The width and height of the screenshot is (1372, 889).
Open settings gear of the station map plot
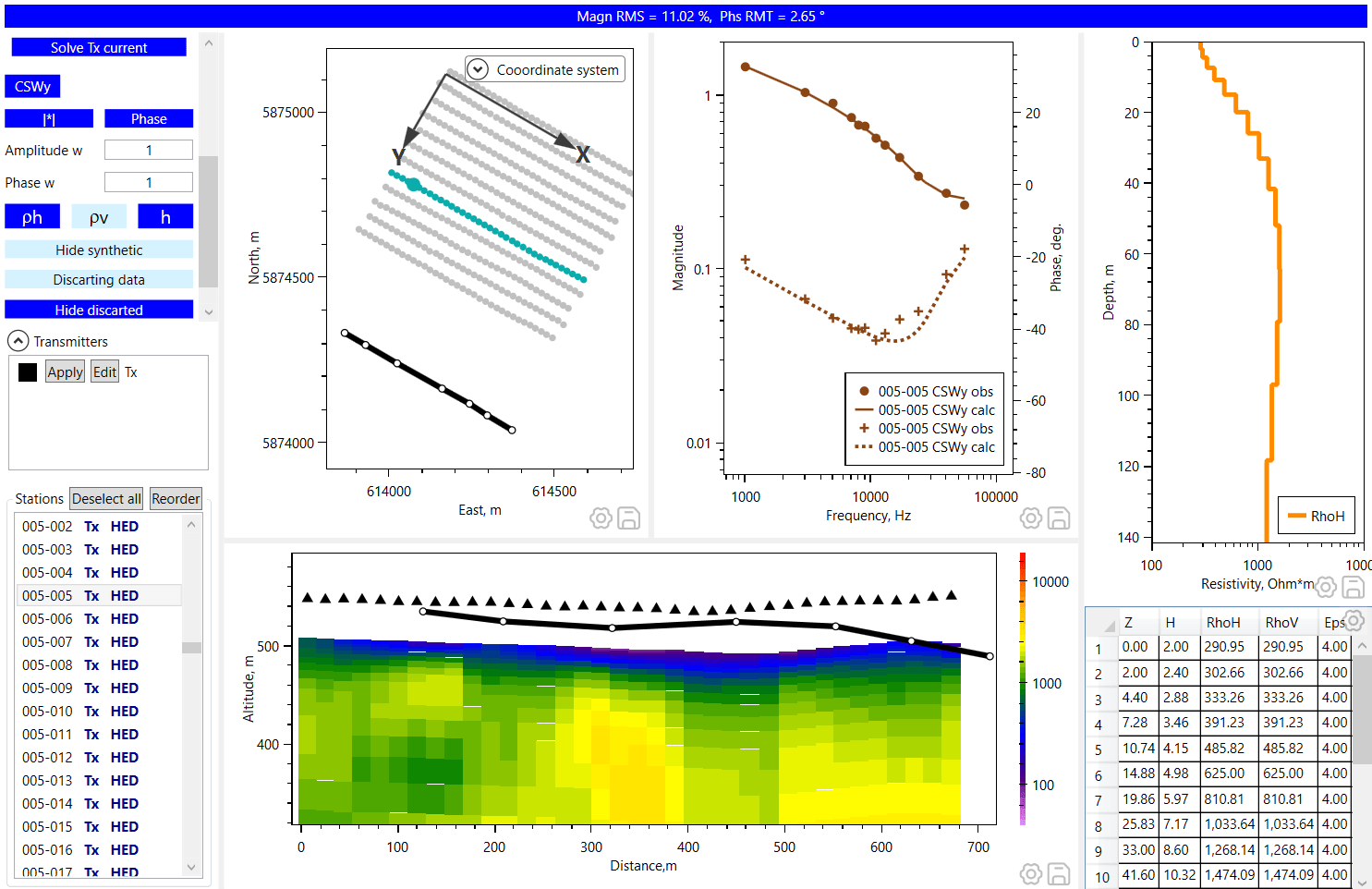[601, 518]
